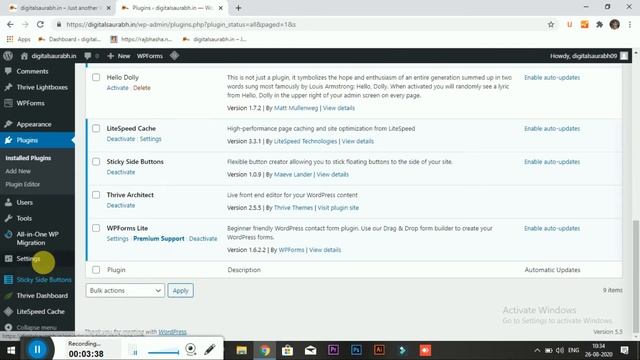The width and height of the screenshot is (640, 360).
Task: Open the digitalsaurabh.in site name menu
Action: [x=48, y=56]
